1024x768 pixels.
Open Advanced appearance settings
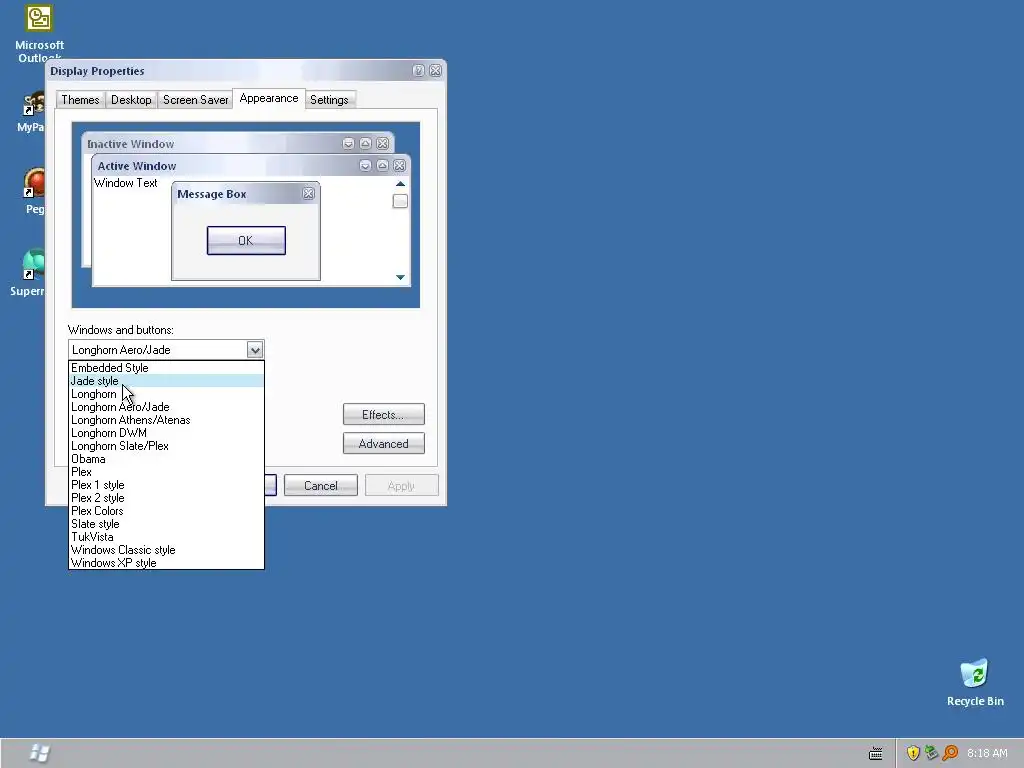[383, 443]
